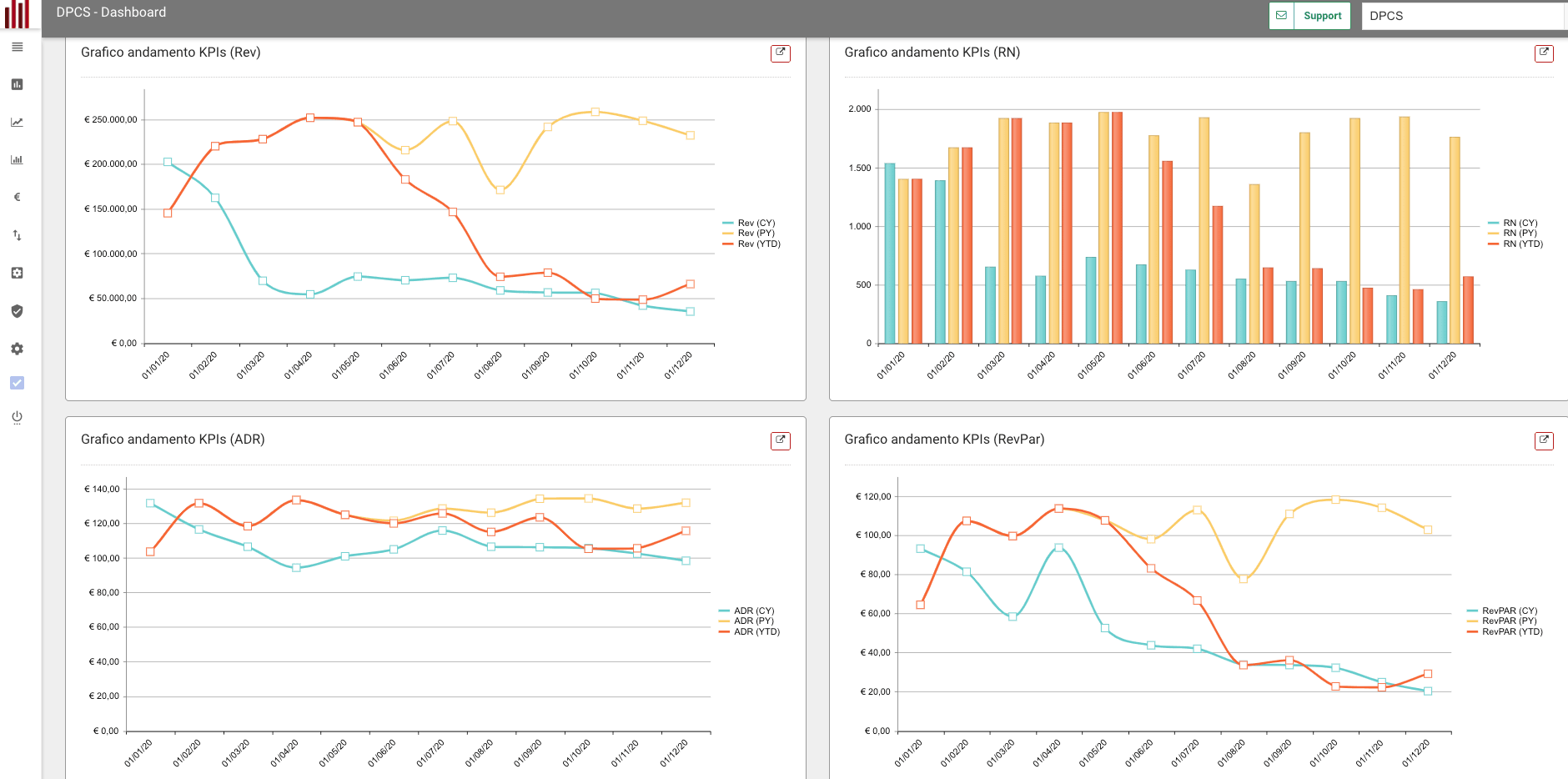Select the up-down transfer arrows sidebar icon
This screenshot has width=1568, height=779.
(x=17, y=235)
